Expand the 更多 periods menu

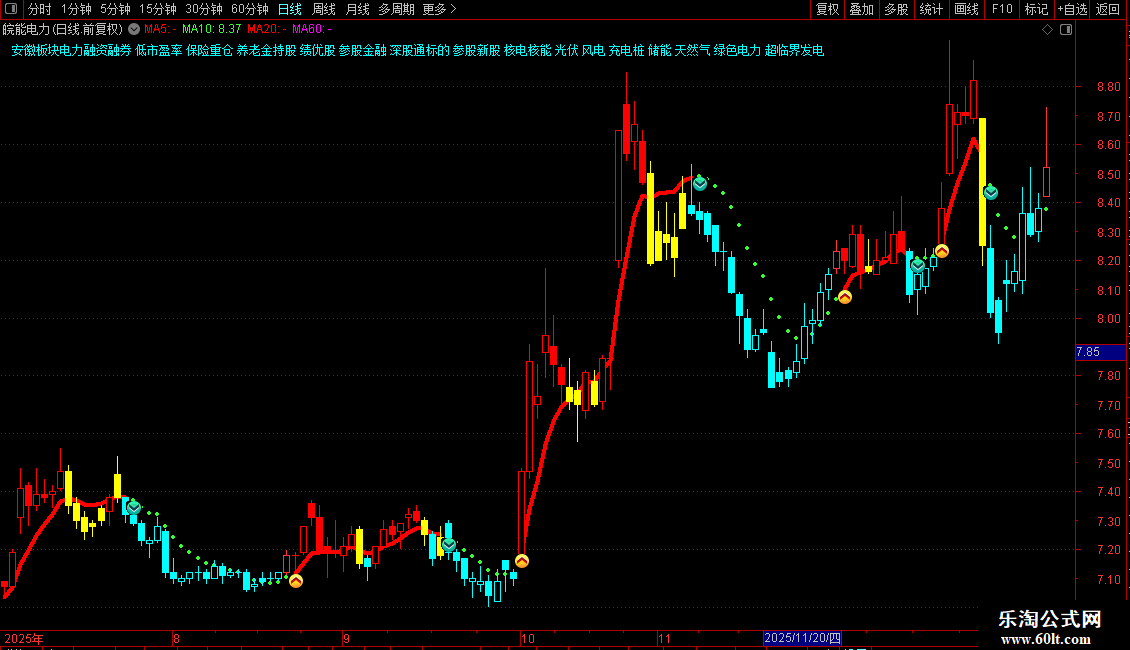pos(439,9)
